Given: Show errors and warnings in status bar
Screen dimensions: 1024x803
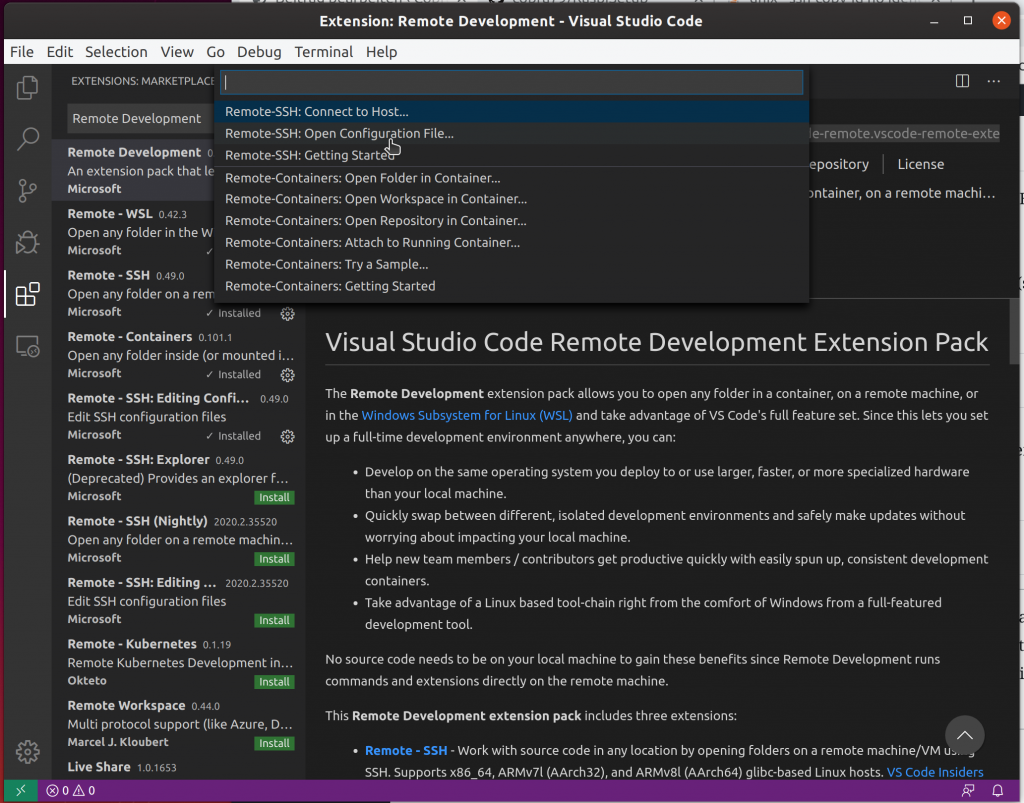Looking at the screenshot, I should [x=71, y=791].
